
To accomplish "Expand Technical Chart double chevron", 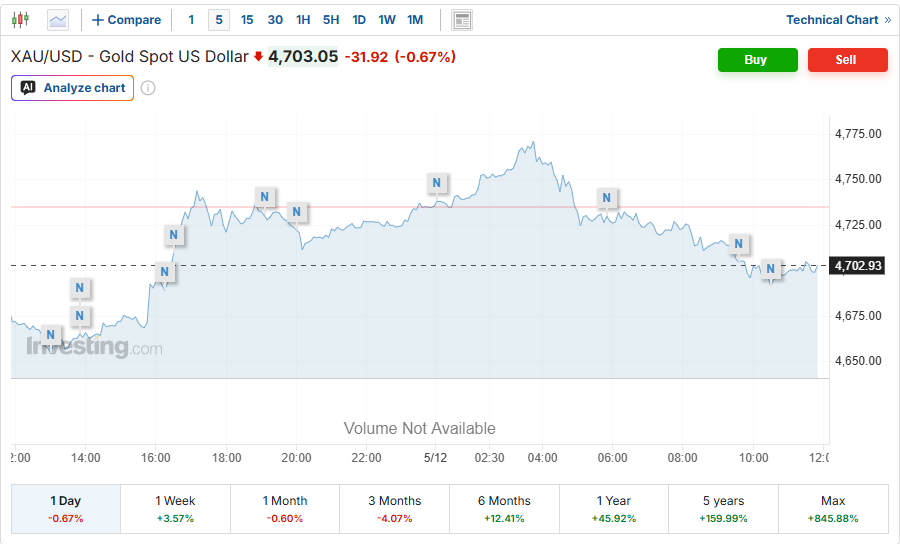I will click(888, 20).
